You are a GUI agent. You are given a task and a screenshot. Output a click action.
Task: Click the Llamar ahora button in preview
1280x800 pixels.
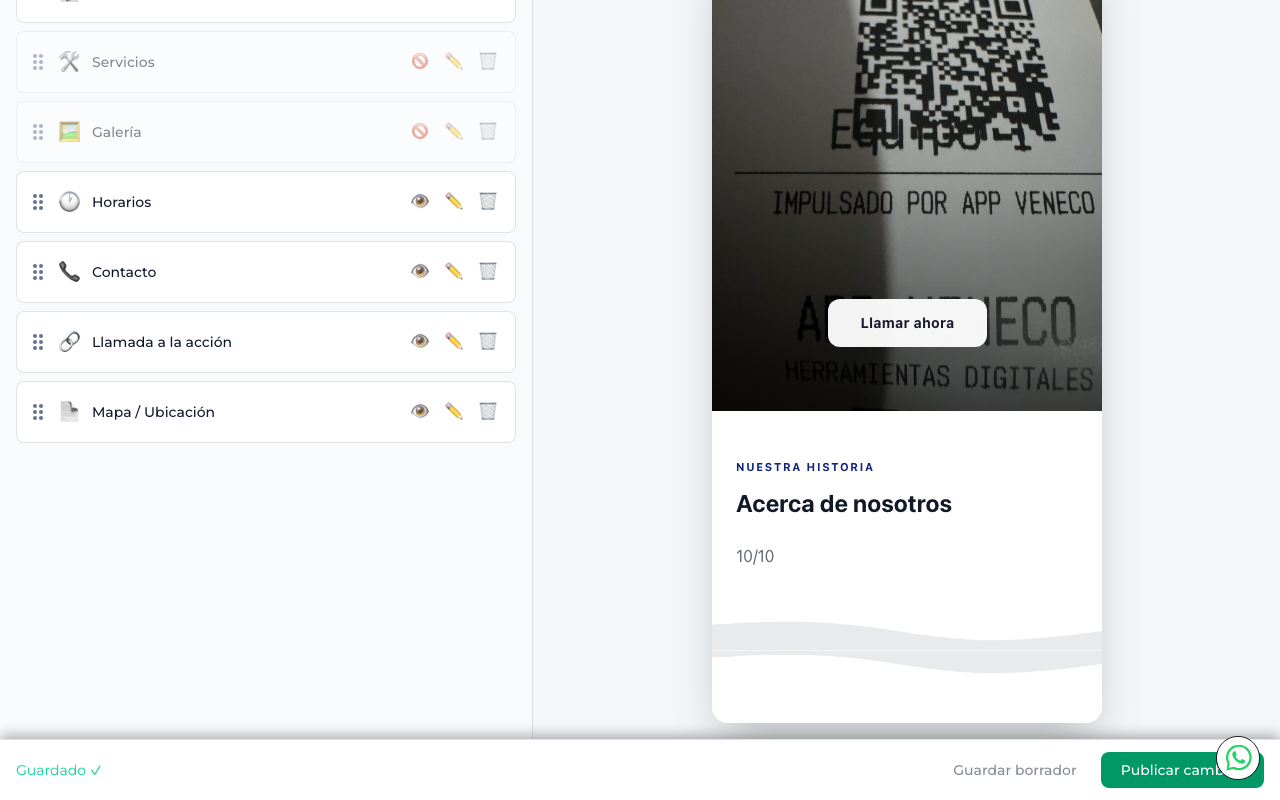click(907, 323)
